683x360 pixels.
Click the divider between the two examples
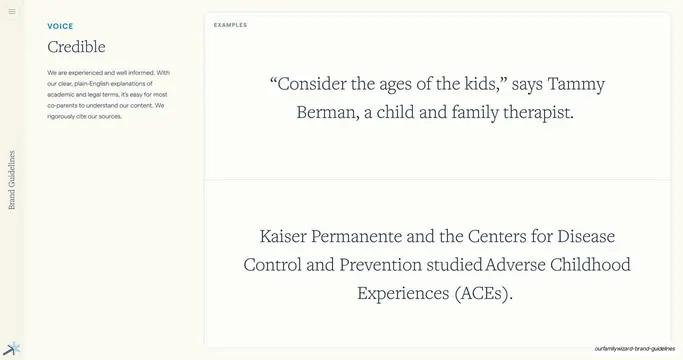[437, 179]
